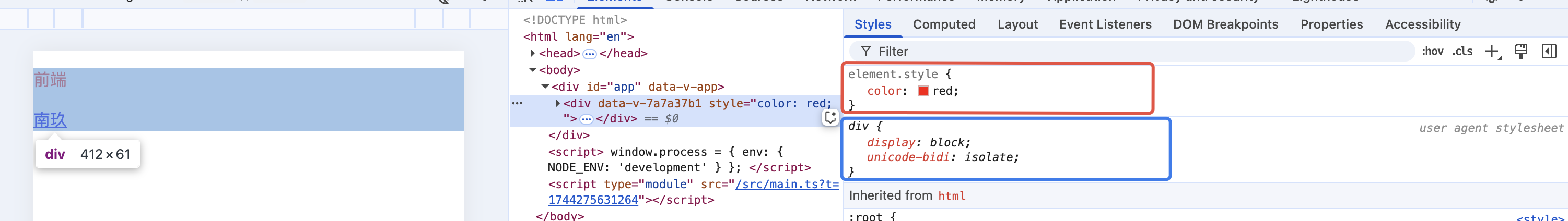Collapse the body element node
The height and width of the screenshot is (221, 1568).
pos(533,70)
